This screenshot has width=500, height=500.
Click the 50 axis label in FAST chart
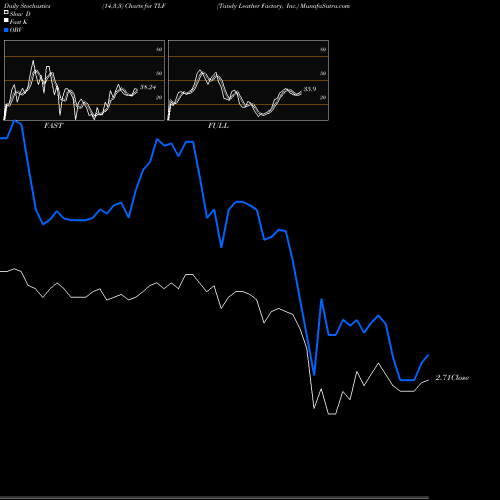pyautogui.click(x=159, y=73)
